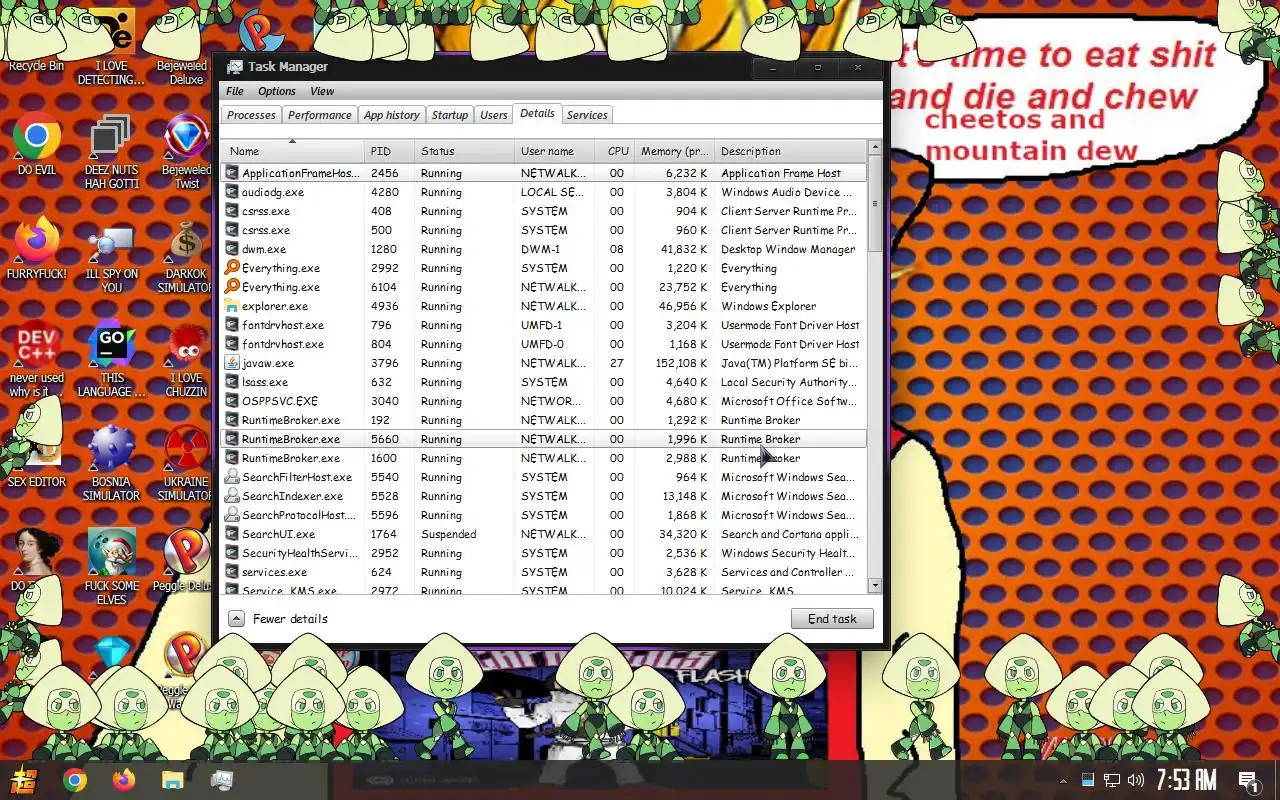
Task: Switch to the Services tab
Action: point(587,115)
